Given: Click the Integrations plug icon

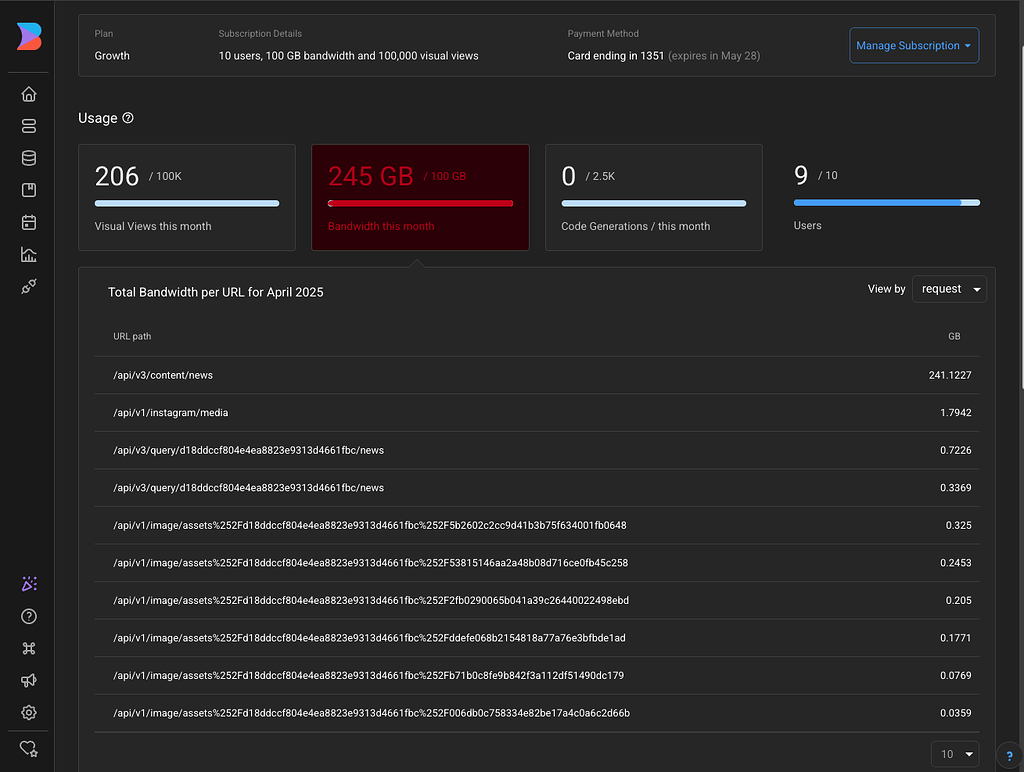Looking at the screenshot, I should coord(28,287).
